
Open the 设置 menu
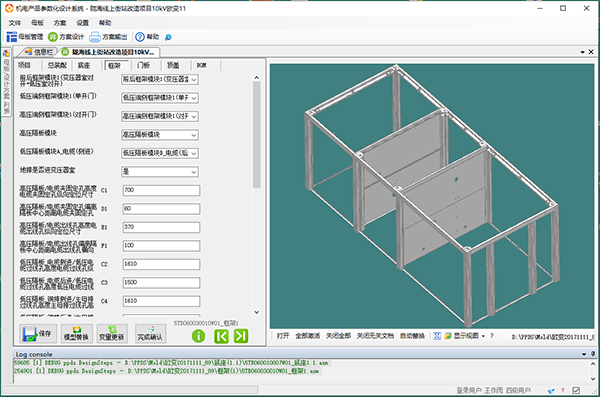[x=82, y=23]
